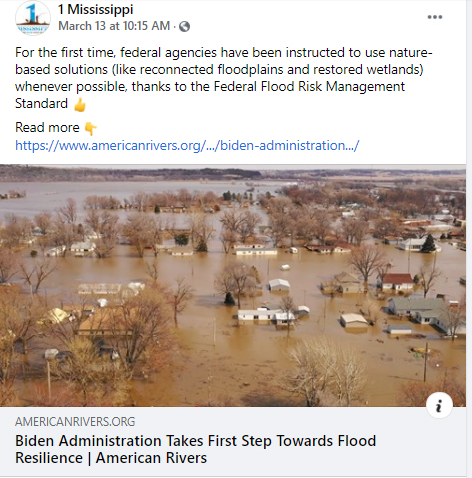
Task: Click the globe public audience icon
Action: 184,26
